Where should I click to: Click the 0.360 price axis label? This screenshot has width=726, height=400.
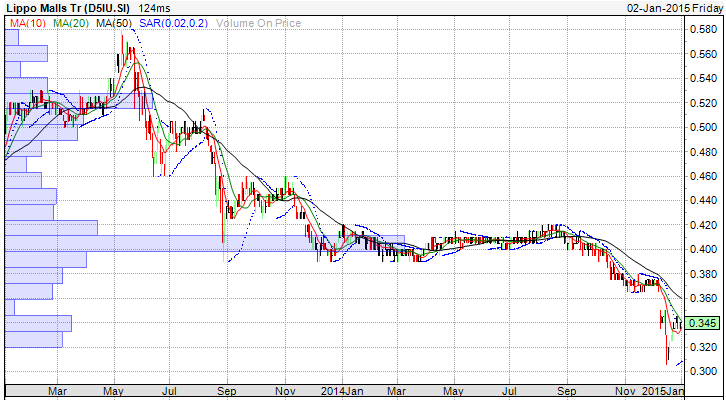(704, 298)
